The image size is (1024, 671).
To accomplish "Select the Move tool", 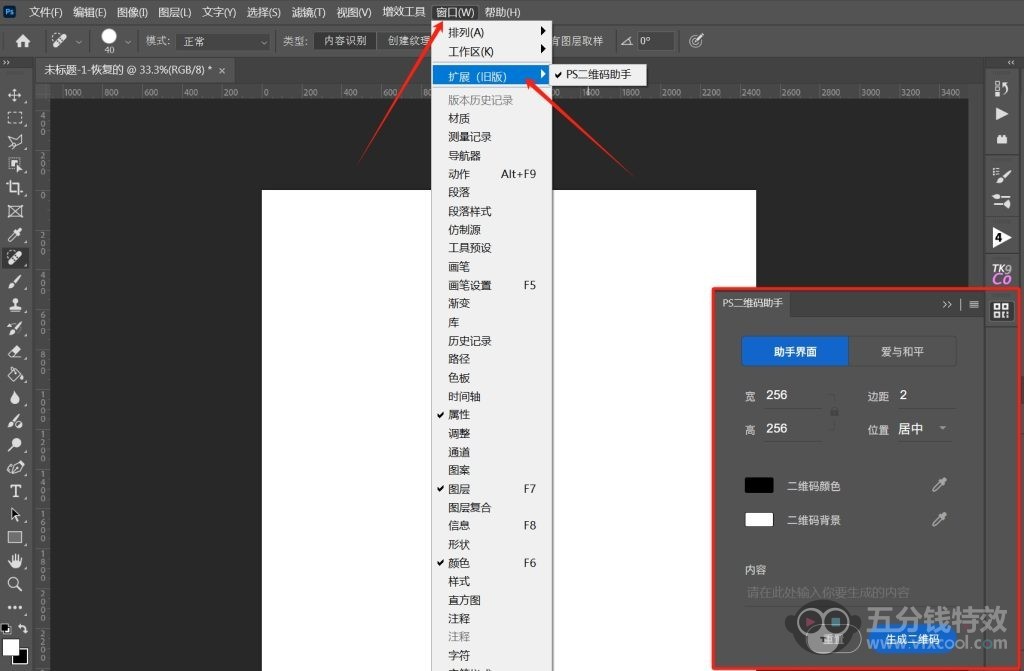I will 14,95.
